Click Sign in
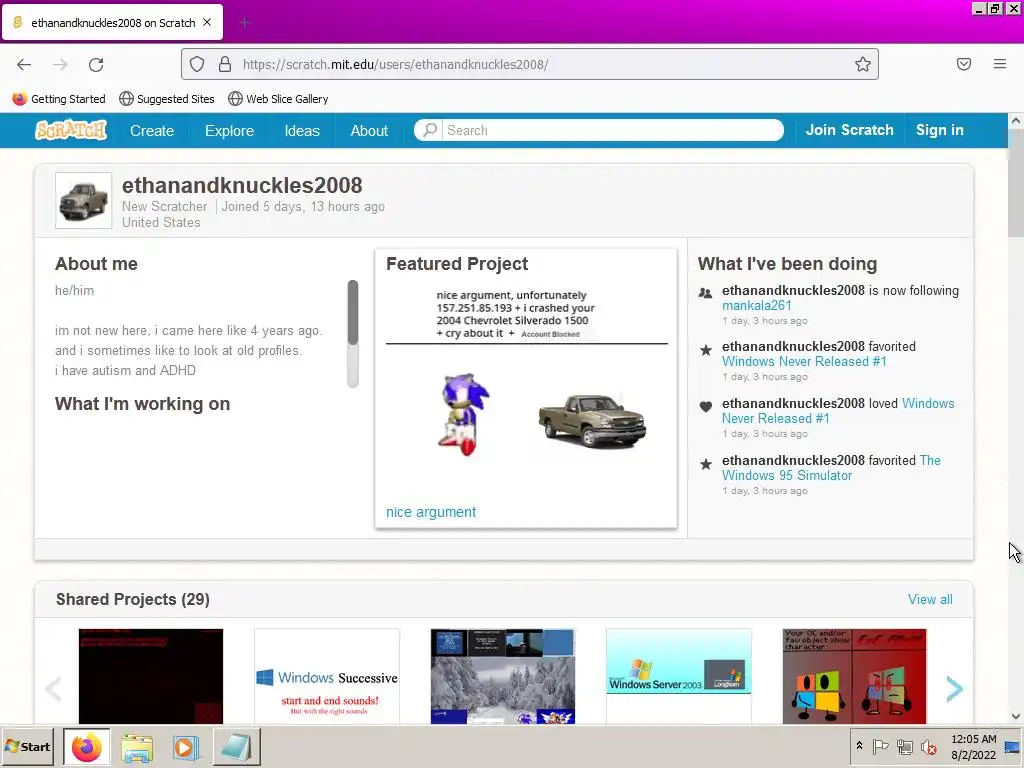1024x768 pixels. [939, 130]
